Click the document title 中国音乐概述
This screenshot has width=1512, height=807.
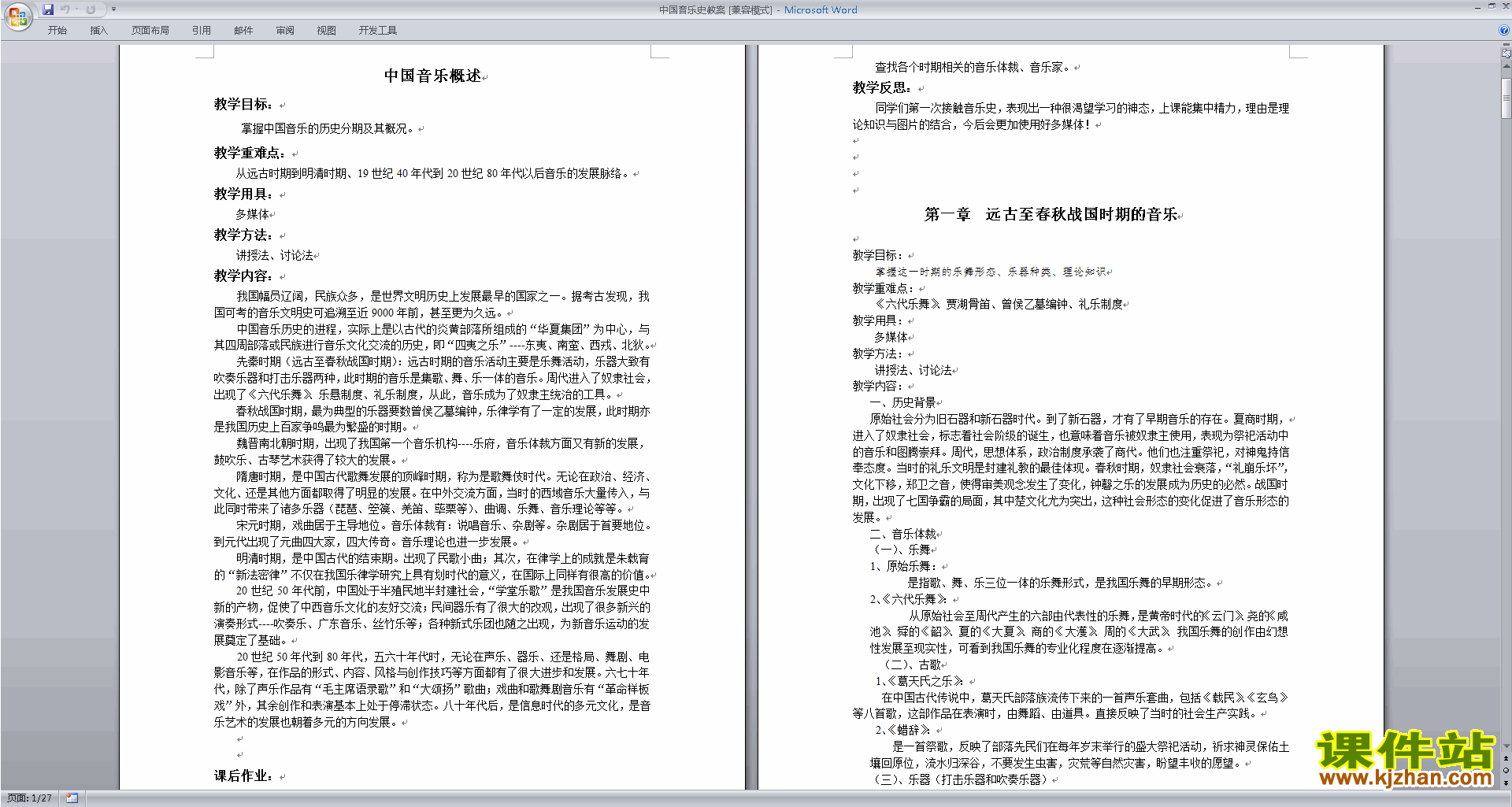click(x=432, y=76)
